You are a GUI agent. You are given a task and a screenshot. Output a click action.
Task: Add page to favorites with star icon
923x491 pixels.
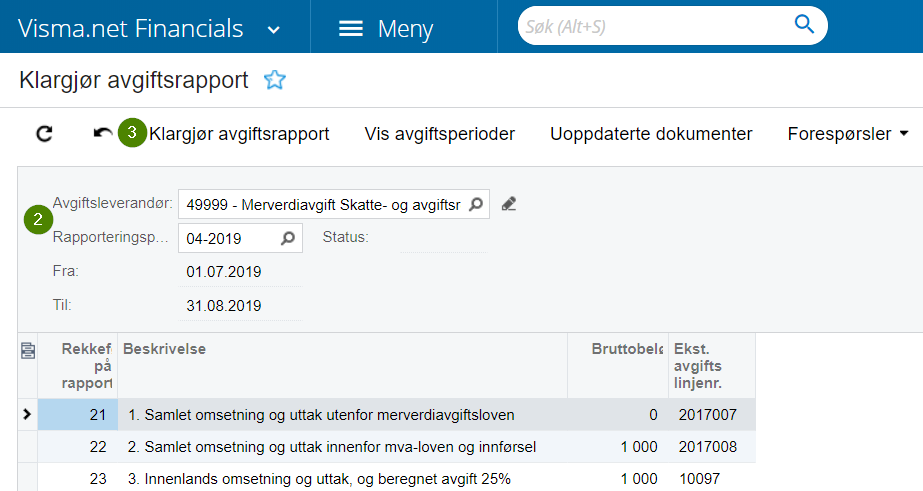[x=275, y=79]
